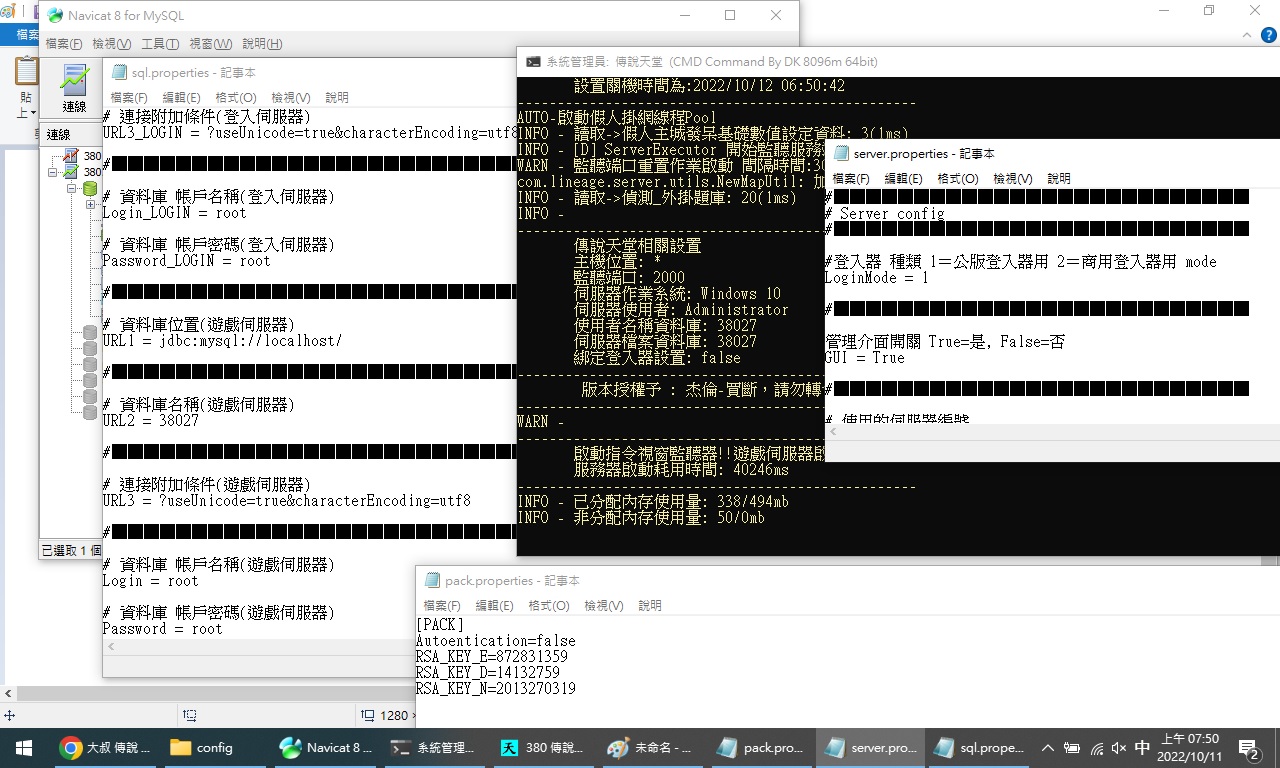Click the Notepad icon in server.properties title bar
The image size is (1280, 768).
841,153
